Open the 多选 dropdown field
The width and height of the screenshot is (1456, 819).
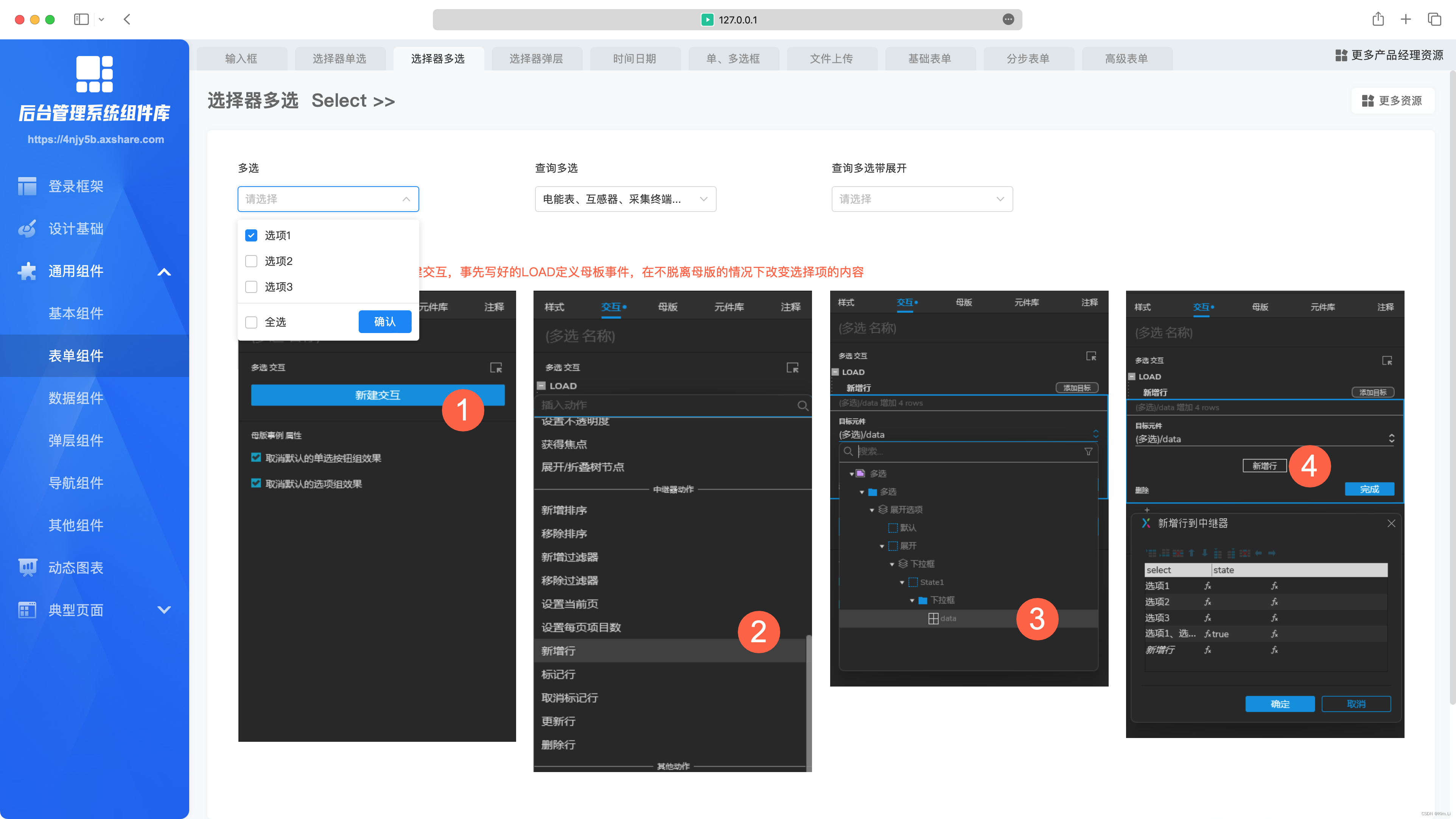[x=328, y=199]
